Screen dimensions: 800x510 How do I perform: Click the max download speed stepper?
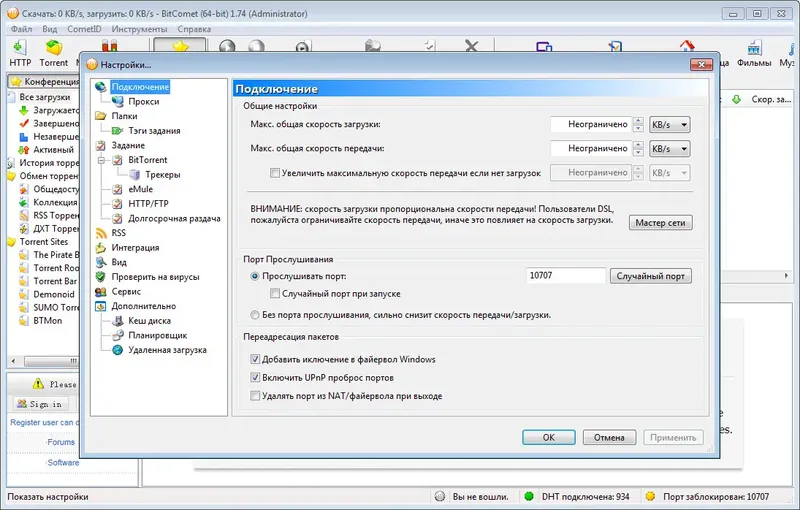point(638,124)
